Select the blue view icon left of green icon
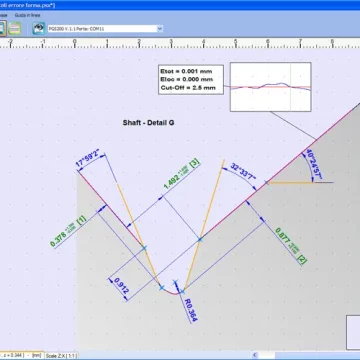Screen dimensions: 360x360 click(2, 29)
